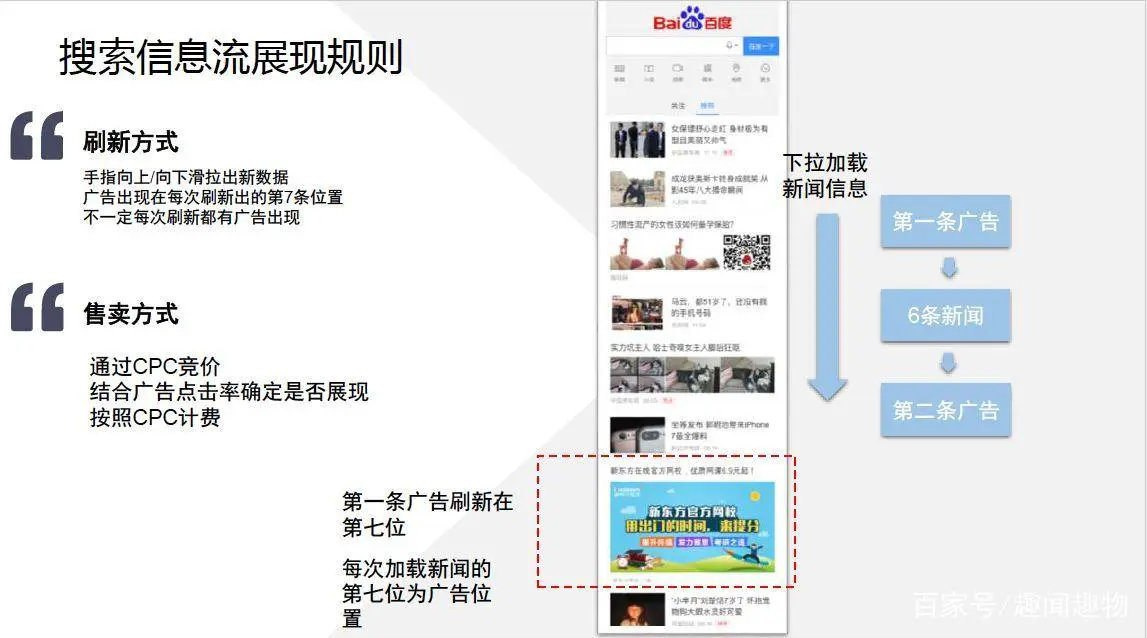Select the 第一条广告 flowchart box
The image size is (1147, 638).
(x=945, y=222)
